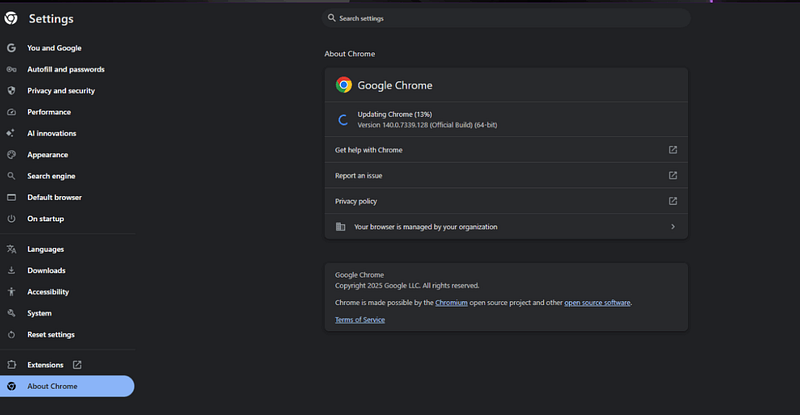Viewport: 800px width, 415px height.
Task: Click the download arrow icon for Downloads
Action: [x=11, y=271]
